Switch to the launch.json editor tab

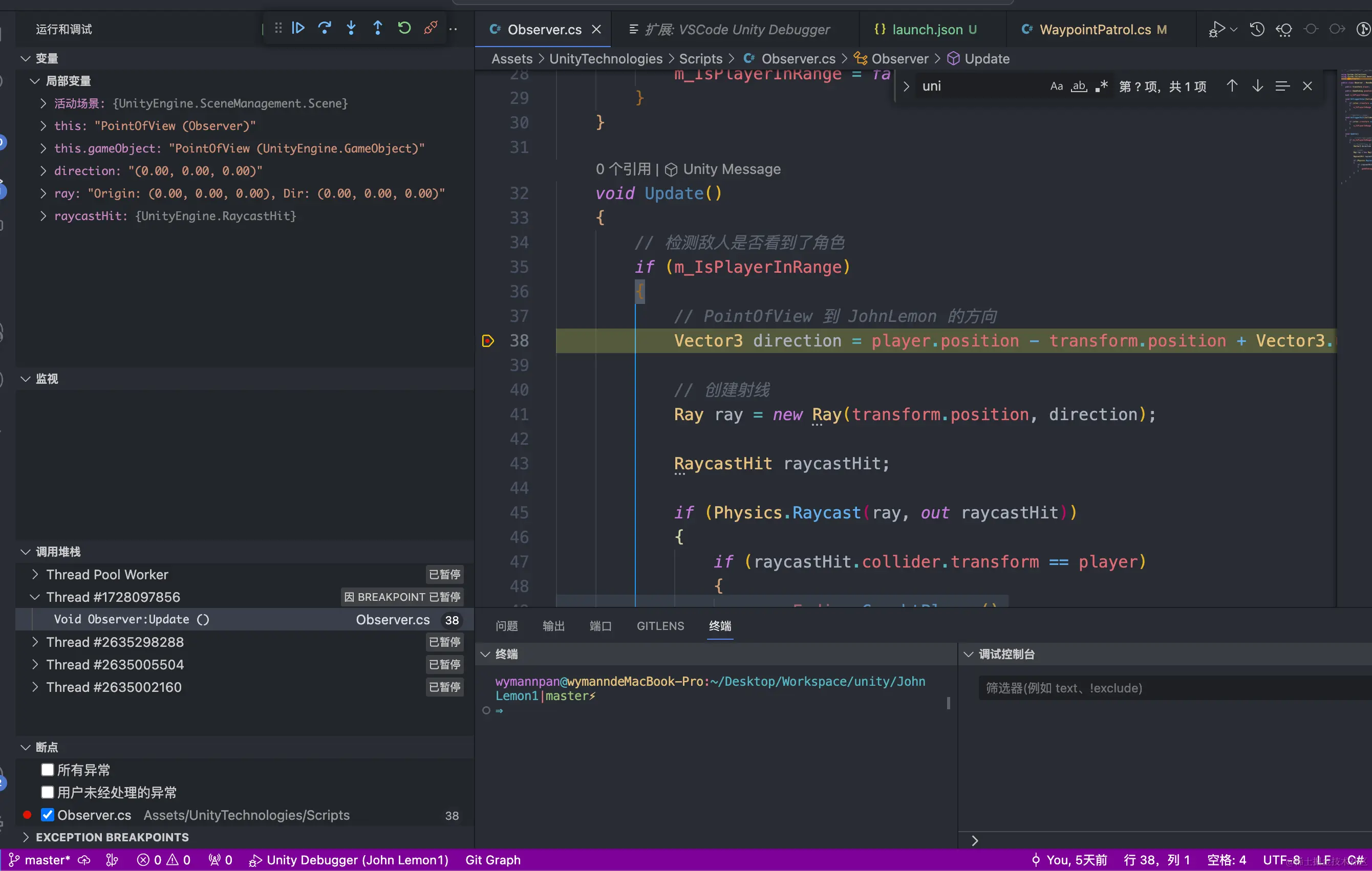(927, 30)
